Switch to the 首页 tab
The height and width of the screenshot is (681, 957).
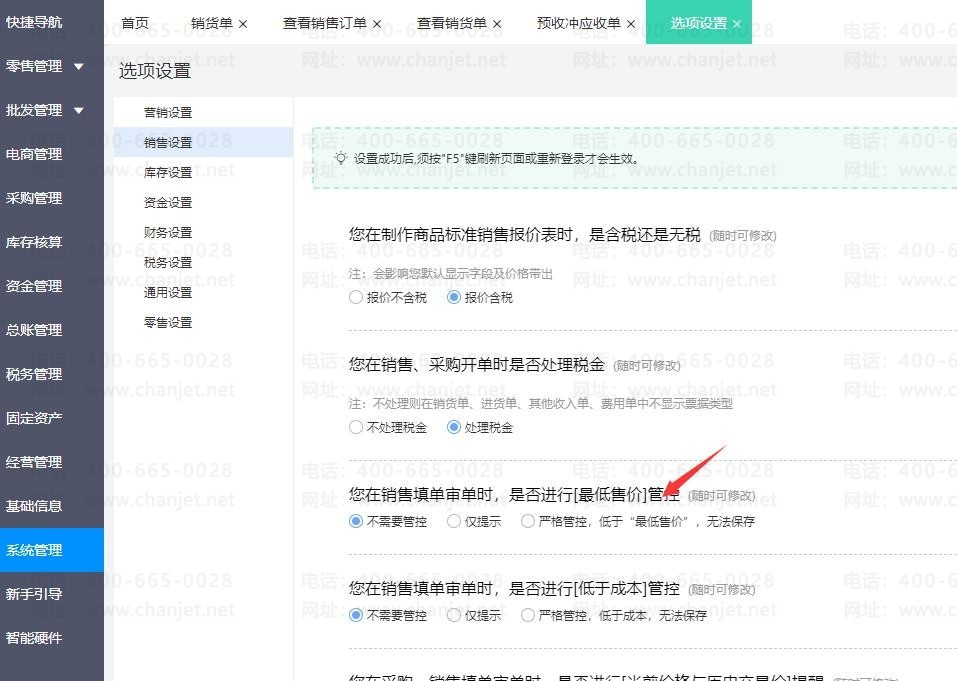click(x=135, y=23)
